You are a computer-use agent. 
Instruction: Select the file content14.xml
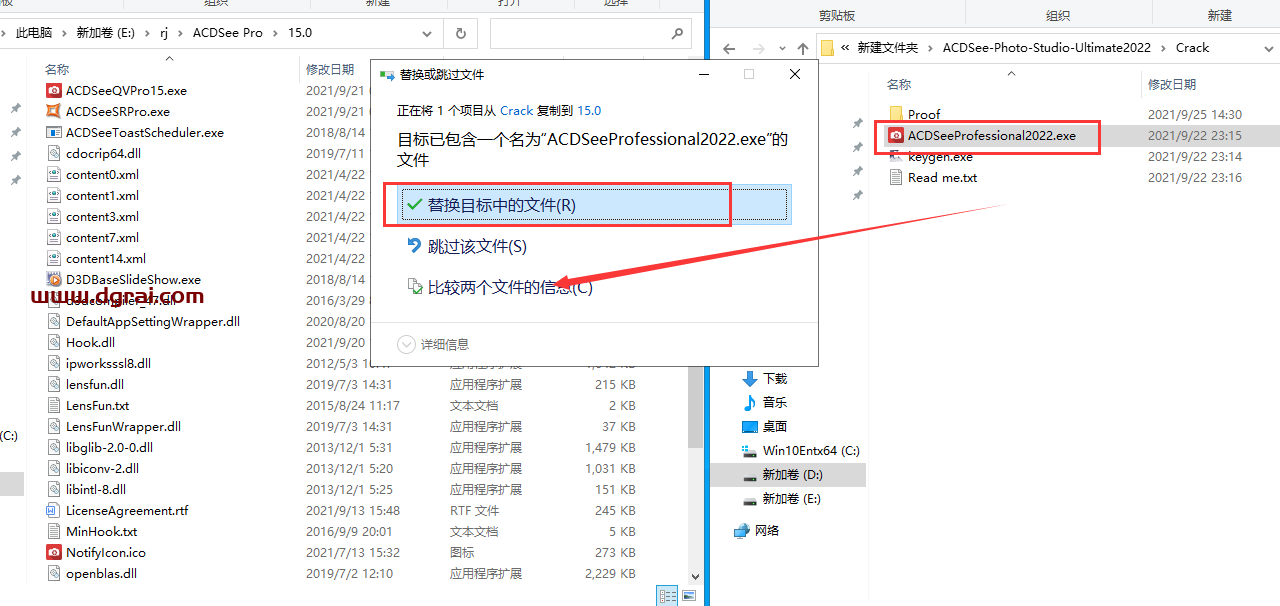pos(106,258)
